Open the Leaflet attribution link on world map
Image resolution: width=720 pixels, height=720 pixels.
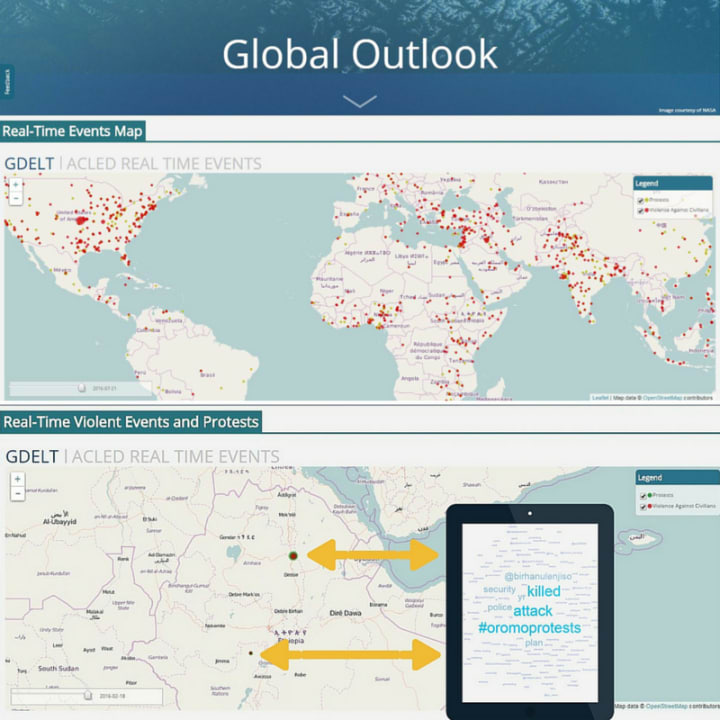click(x=600, y=398)
